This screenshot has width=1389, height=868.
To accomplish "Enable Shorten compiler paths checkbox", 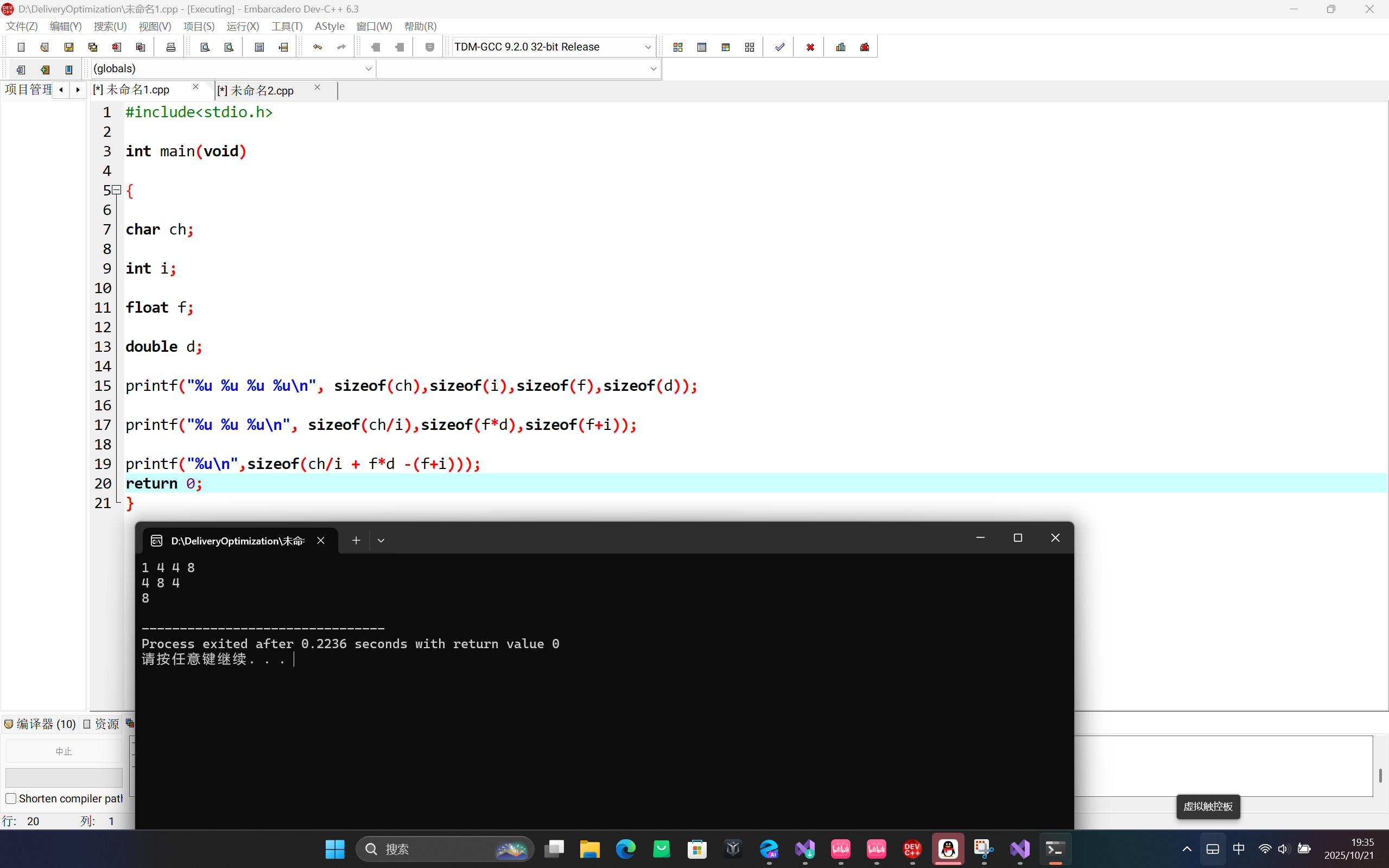I will pyautogui.click(x=11, y=799).
